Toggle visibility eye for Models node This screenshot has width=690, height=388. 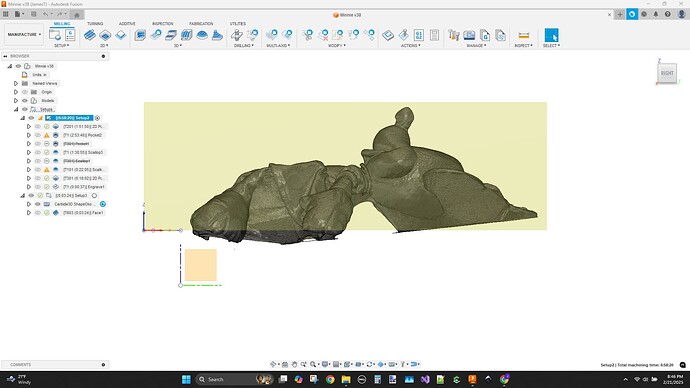pyautogui.click(x=25, y=101)
